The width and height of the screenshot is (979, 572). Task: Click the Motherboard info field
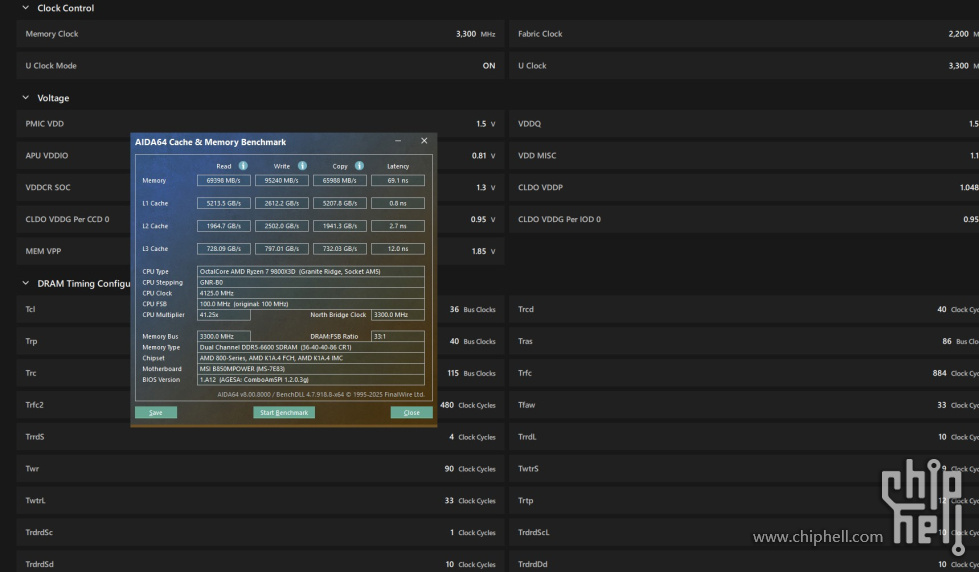coord(310,368)
